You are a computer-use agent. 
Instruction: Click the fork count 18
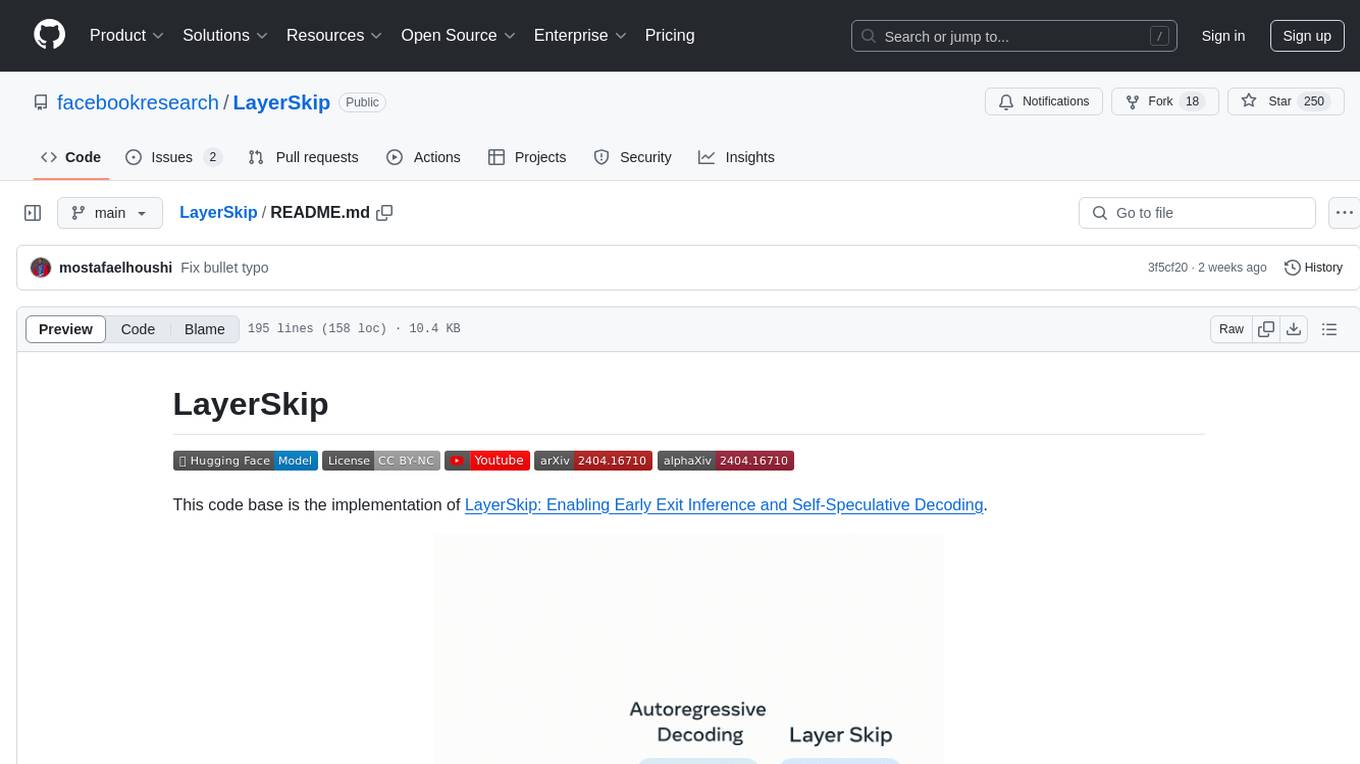[1191, 102]
